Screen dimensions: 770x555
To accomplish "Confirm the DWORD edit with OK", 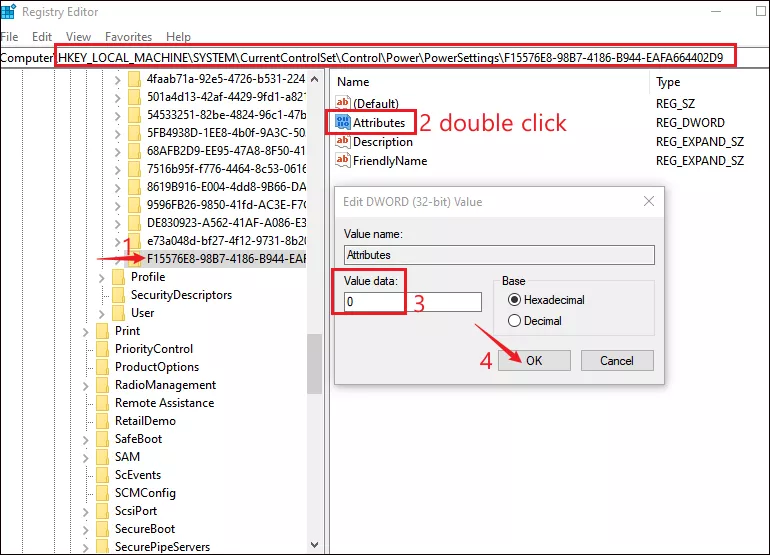I will coord(534,361).
